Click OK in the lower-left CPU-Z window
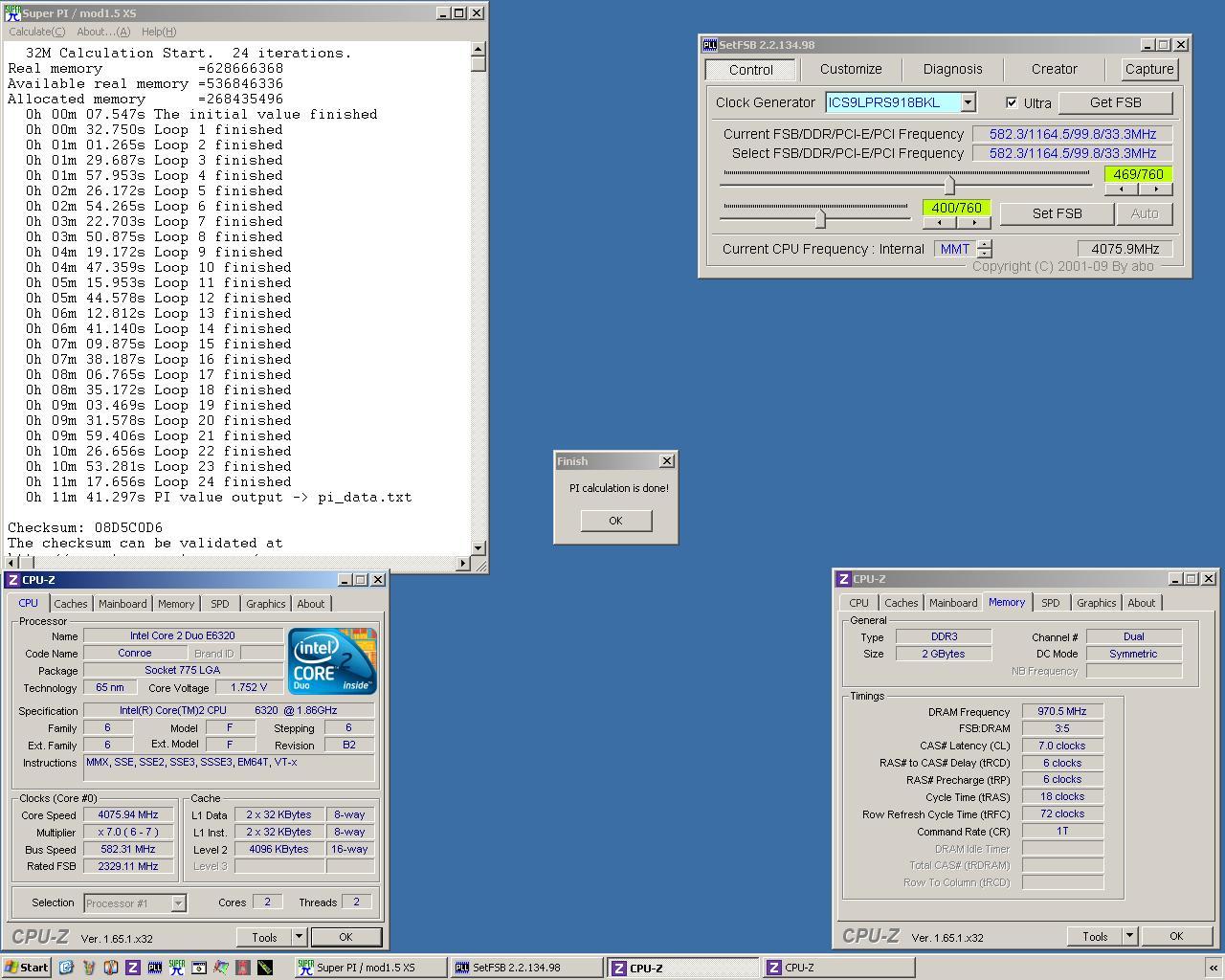The height and width of the screenshot is (980, 1225). tap(345, 937)
